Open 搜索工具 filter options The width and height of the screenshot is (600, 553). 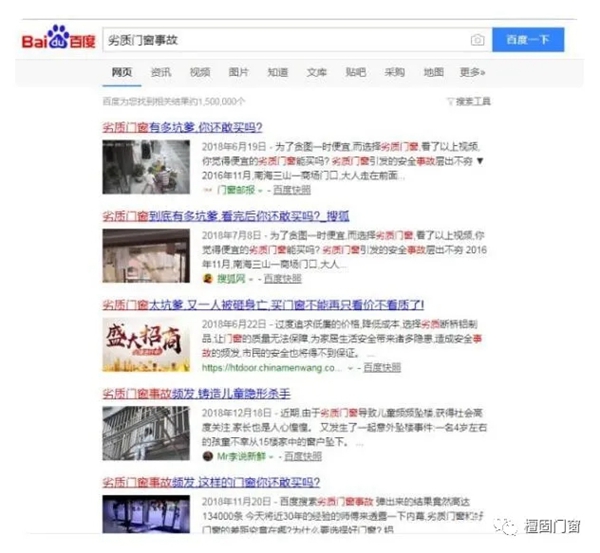(473, 101)
